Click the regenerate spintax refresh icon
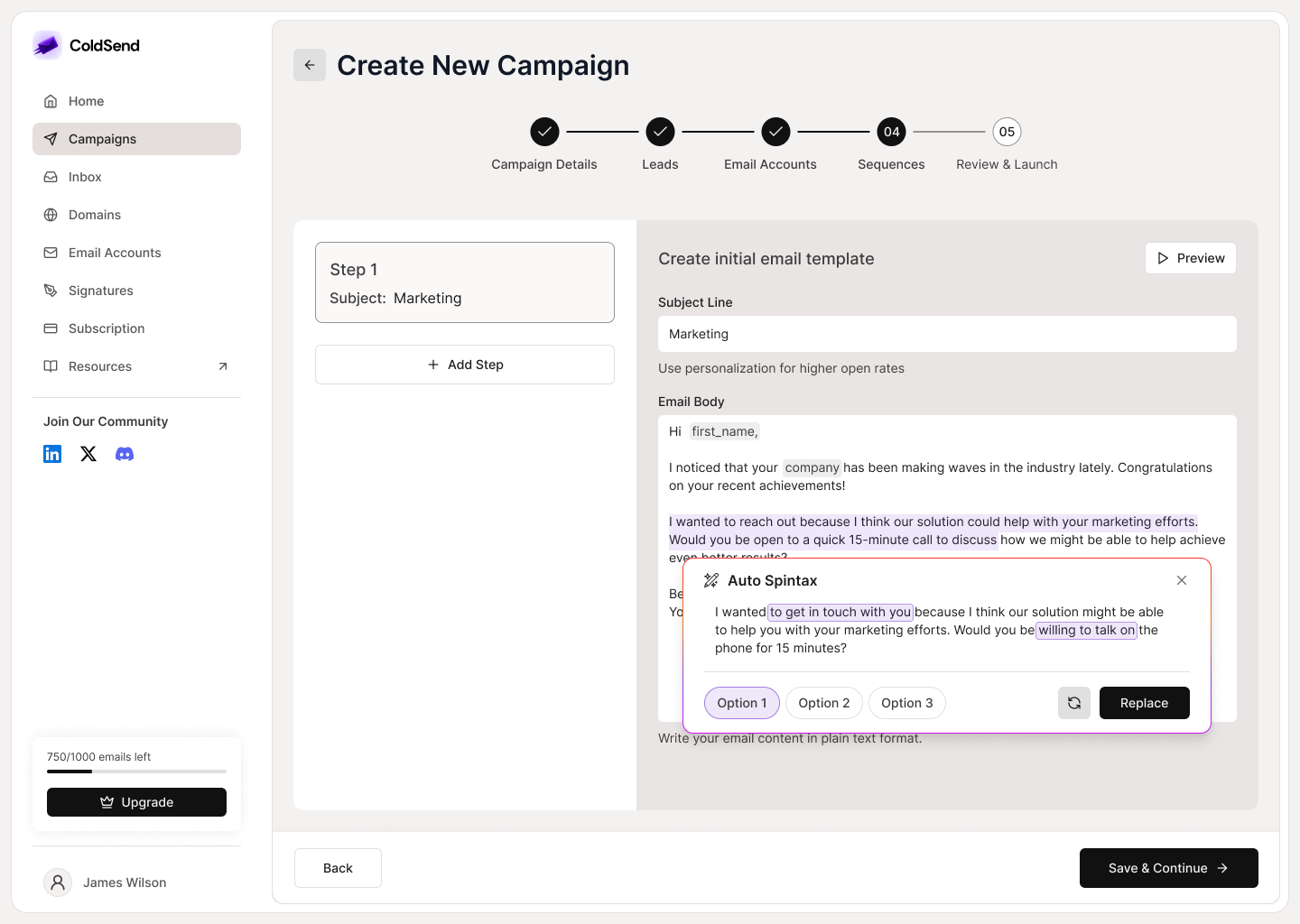 [1074, 703]
